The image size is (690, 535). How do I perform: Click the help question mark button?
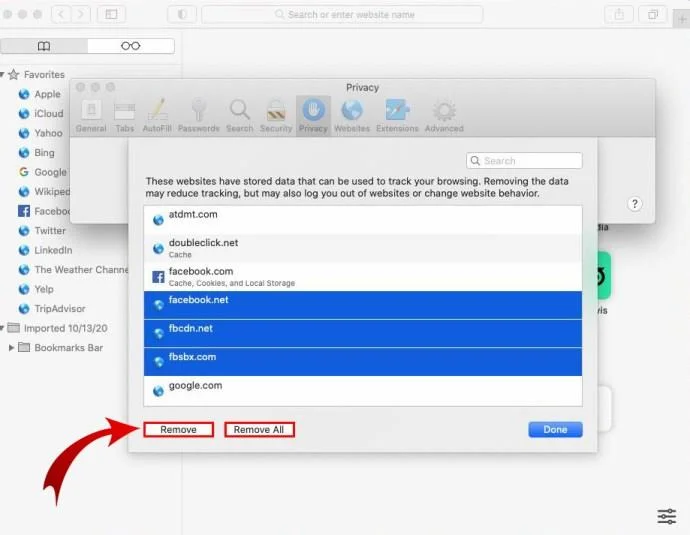point(634,204)
